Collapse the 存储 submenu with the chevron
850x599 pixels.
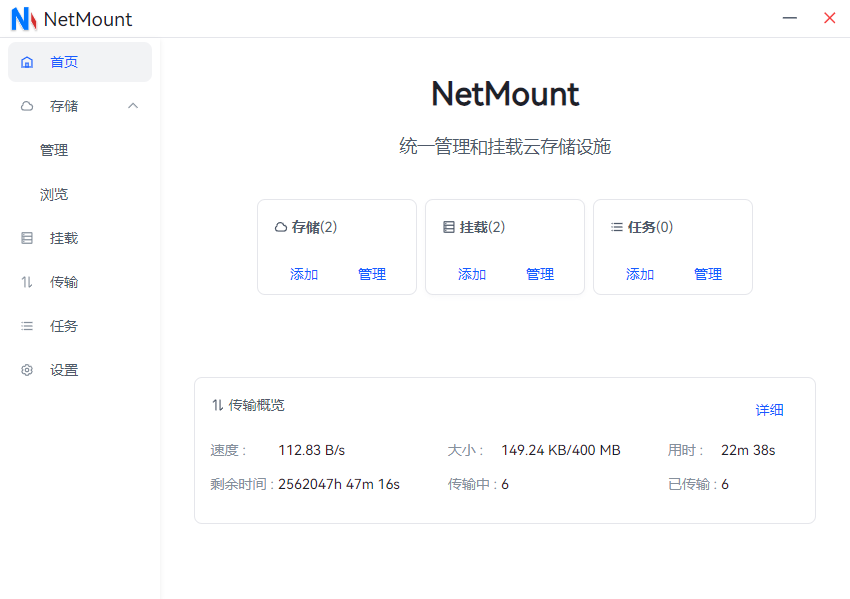(x=133, y=106)
